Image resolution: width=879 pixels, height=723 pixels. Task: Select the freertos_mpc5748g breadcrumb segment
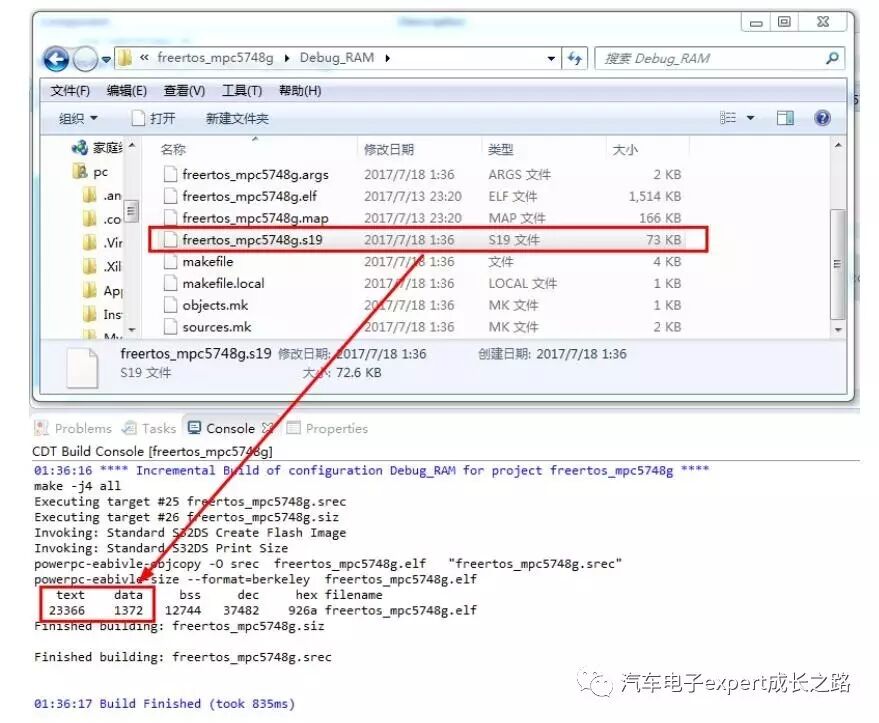coord(215,58)
